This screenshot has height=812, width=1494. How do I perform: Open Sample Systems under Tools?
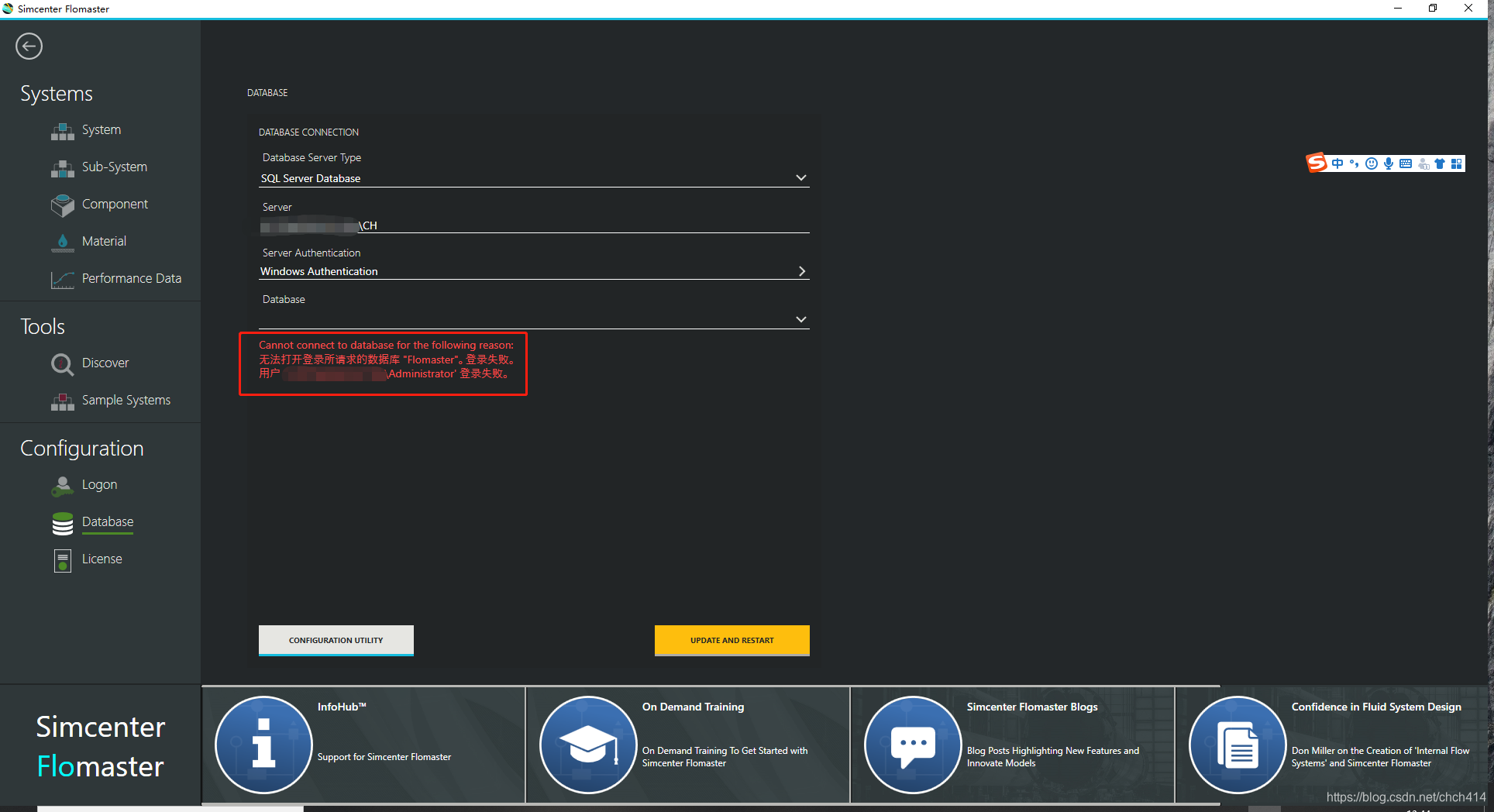pyautogui.click(x=126, y=401)
